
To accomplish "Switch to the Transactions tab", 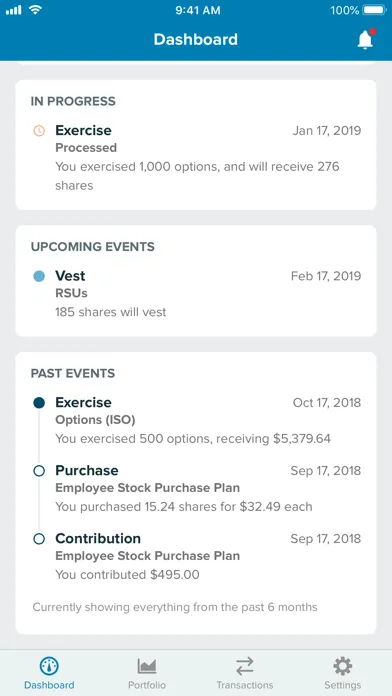I will [245, 673].
